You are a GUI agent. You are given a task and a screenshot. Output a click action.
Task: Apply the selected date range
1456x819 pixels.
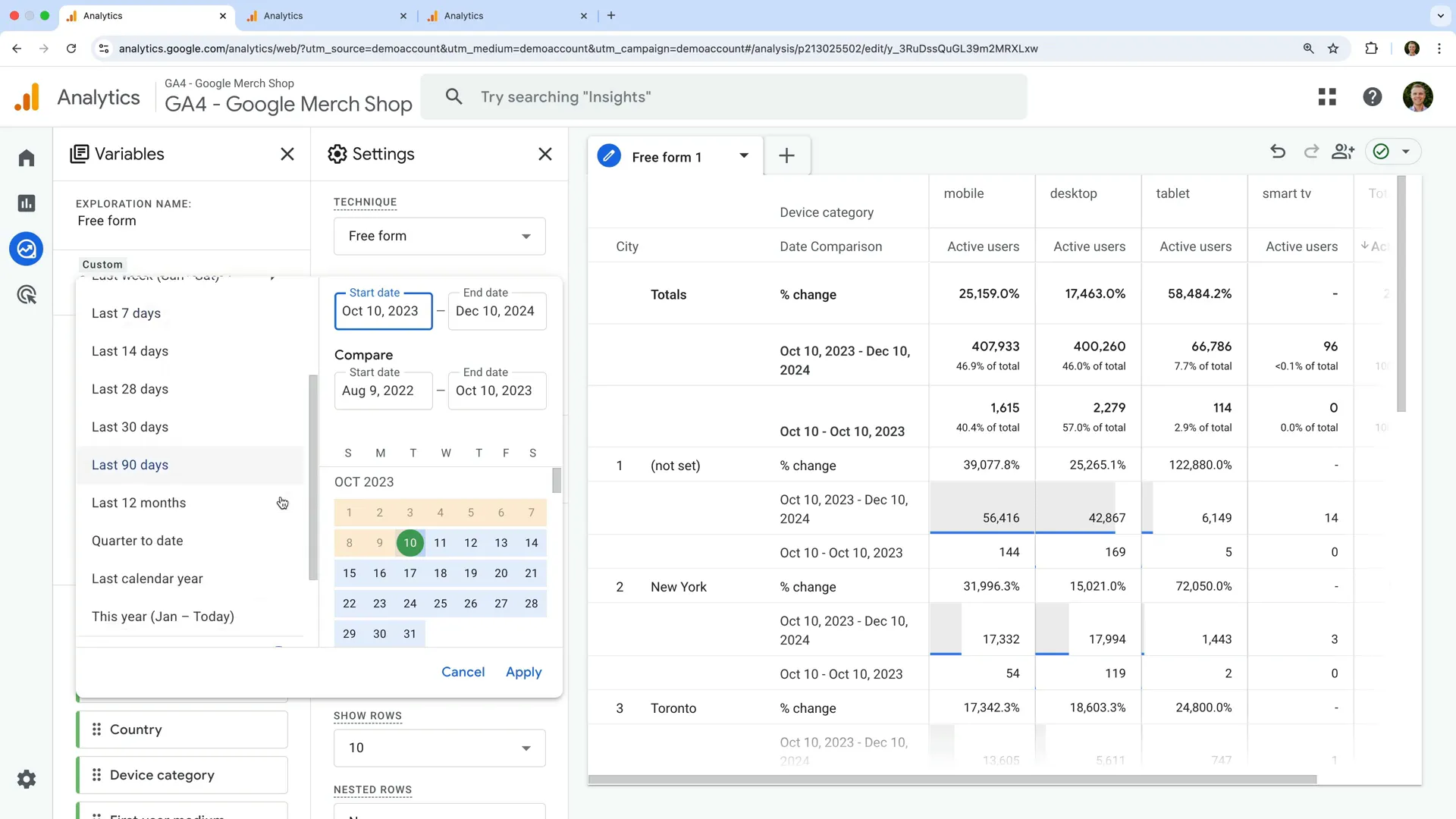523,672
